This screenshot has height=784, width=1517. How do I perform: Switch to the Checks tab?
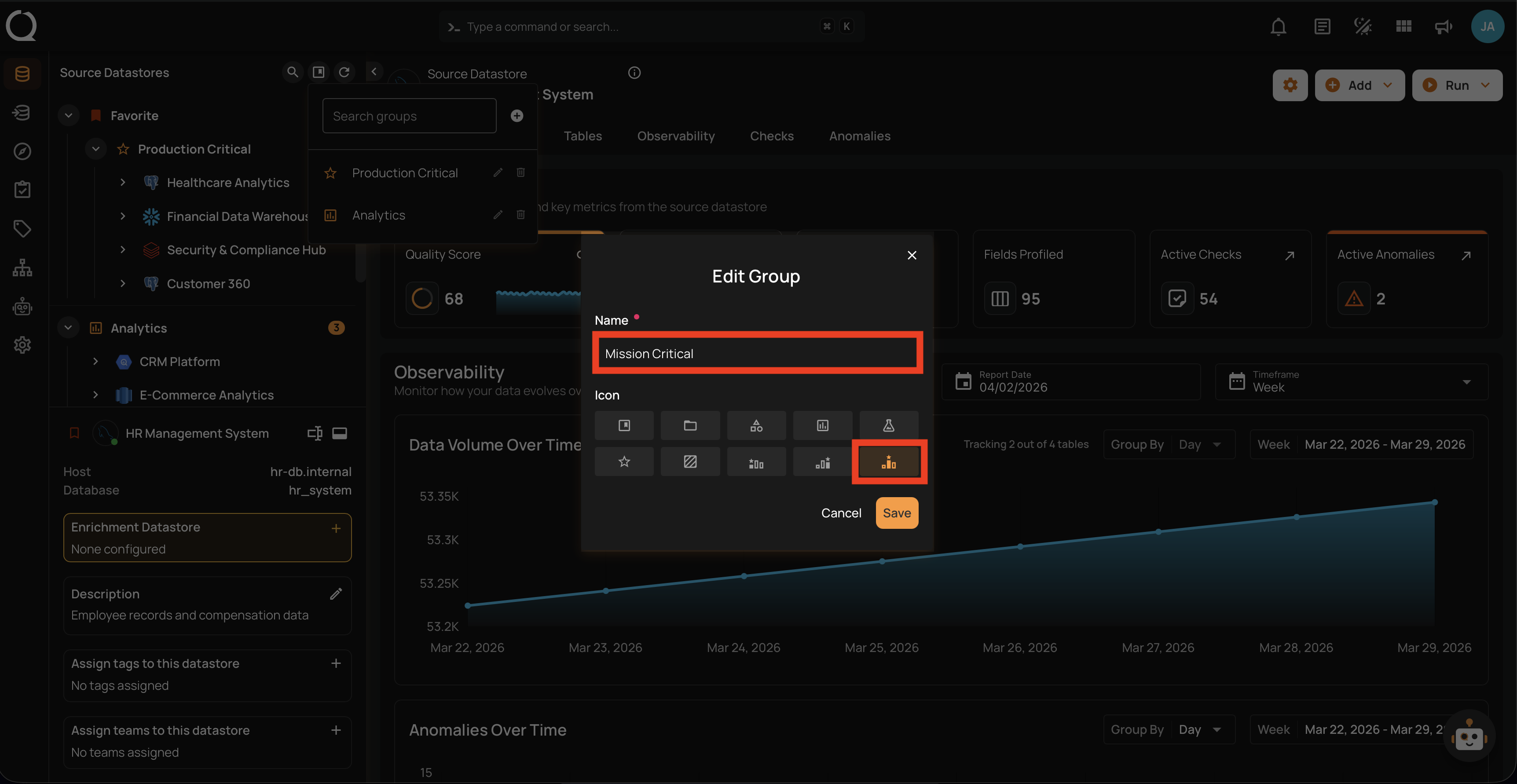click(x=771, y=136)
